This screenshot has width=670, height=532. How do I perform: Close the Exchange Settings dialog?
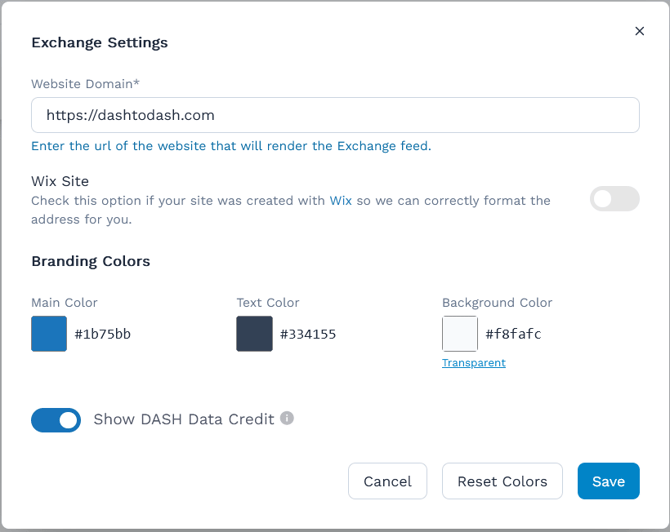pyautogui.click(x=640, y=31)
